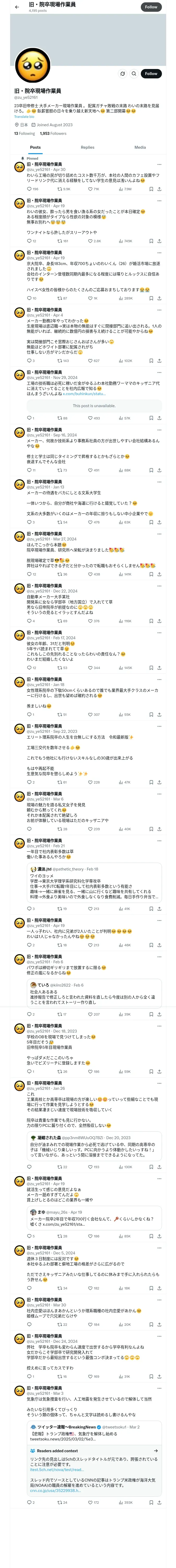Click the Follow button in the top header

coord(151,7)
